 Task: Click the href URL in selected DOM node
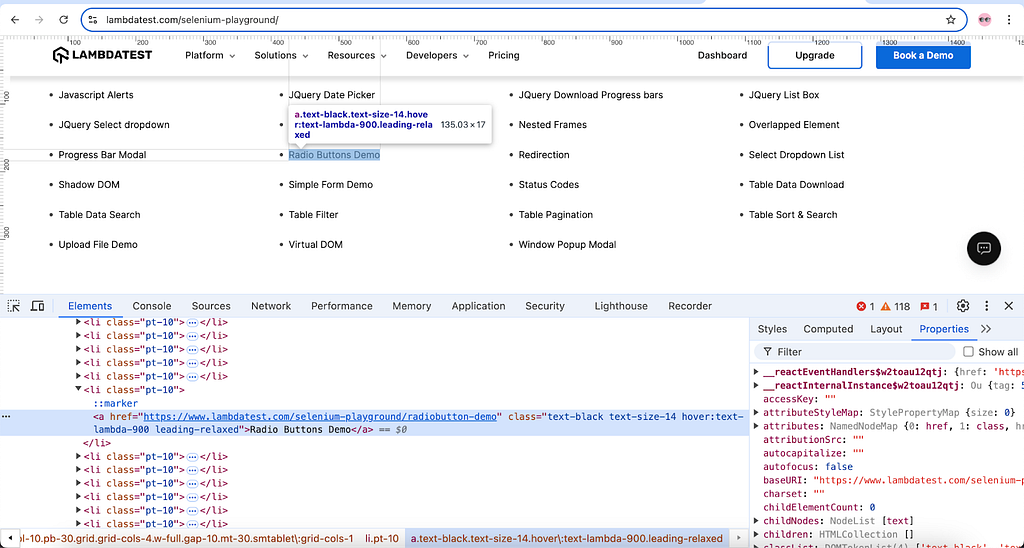click(x=320, y=417)
